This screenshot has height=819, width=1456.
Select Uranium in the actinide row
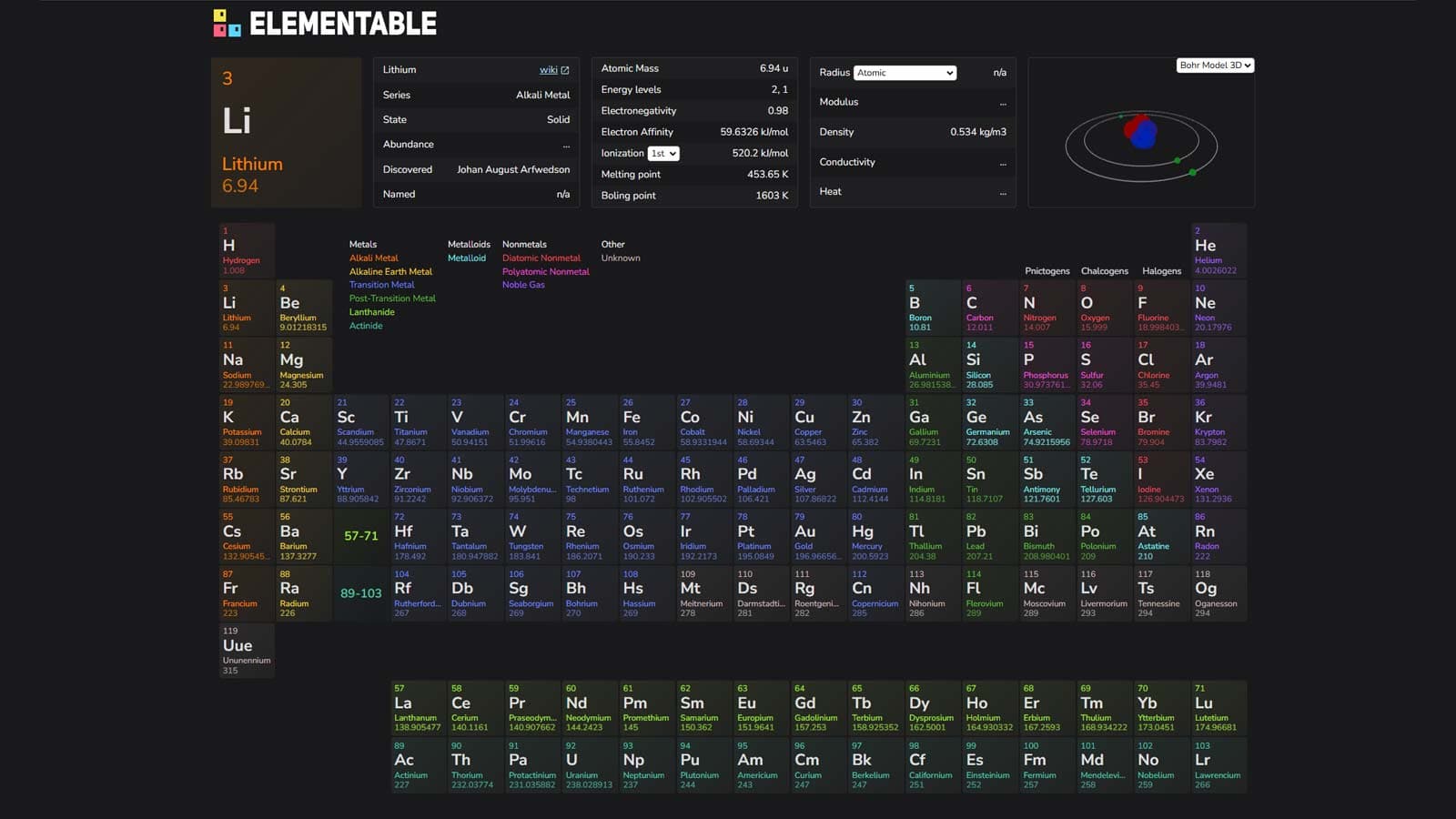(588, 763)
